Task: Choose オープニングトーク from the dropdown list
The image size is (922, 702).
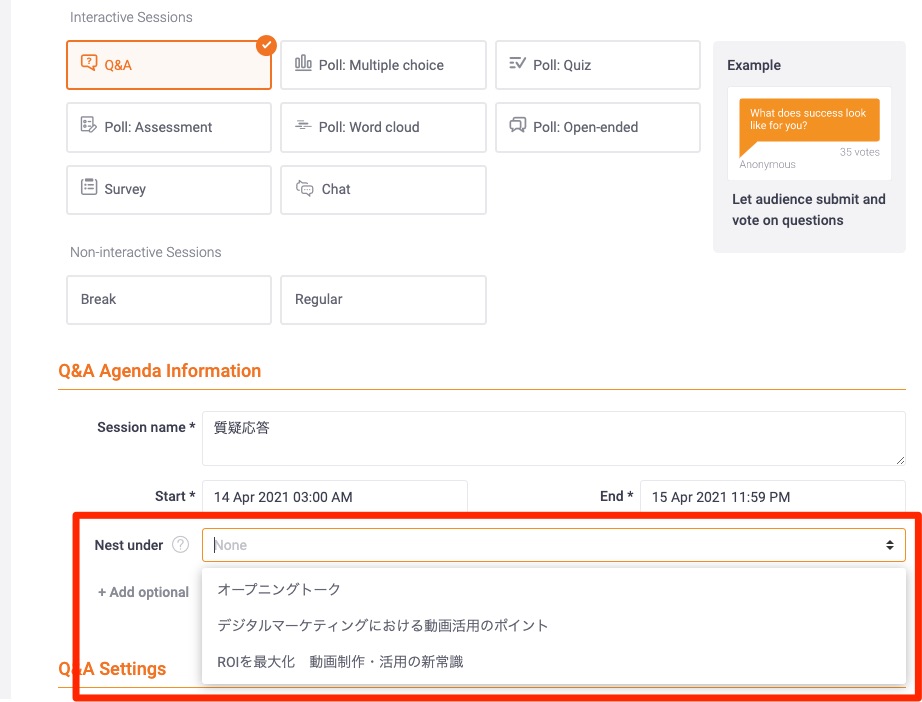Action: click(279, 589)
